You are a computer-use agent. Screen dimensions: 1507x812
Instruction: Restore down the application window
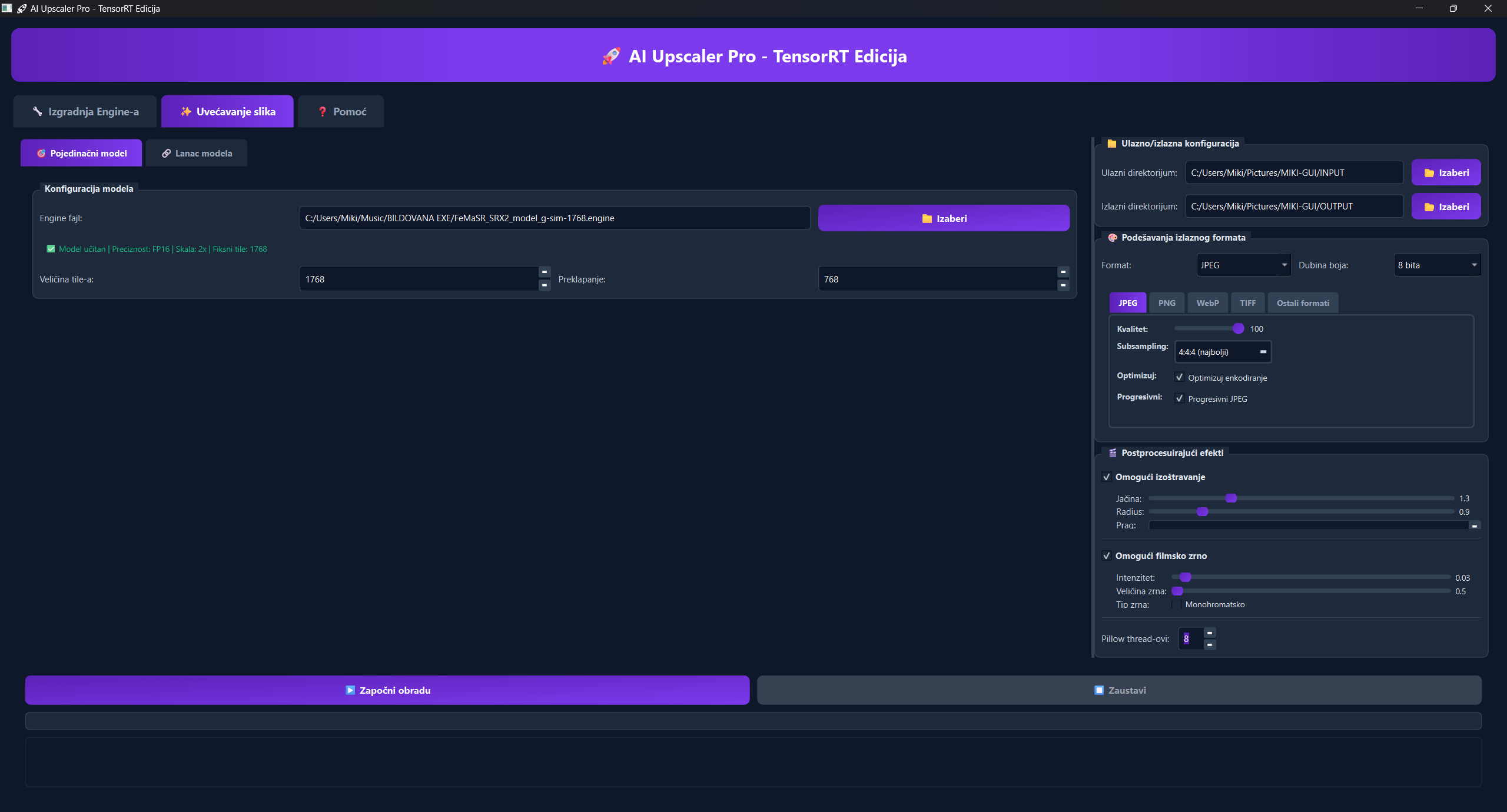click(x=1453, y=8)
